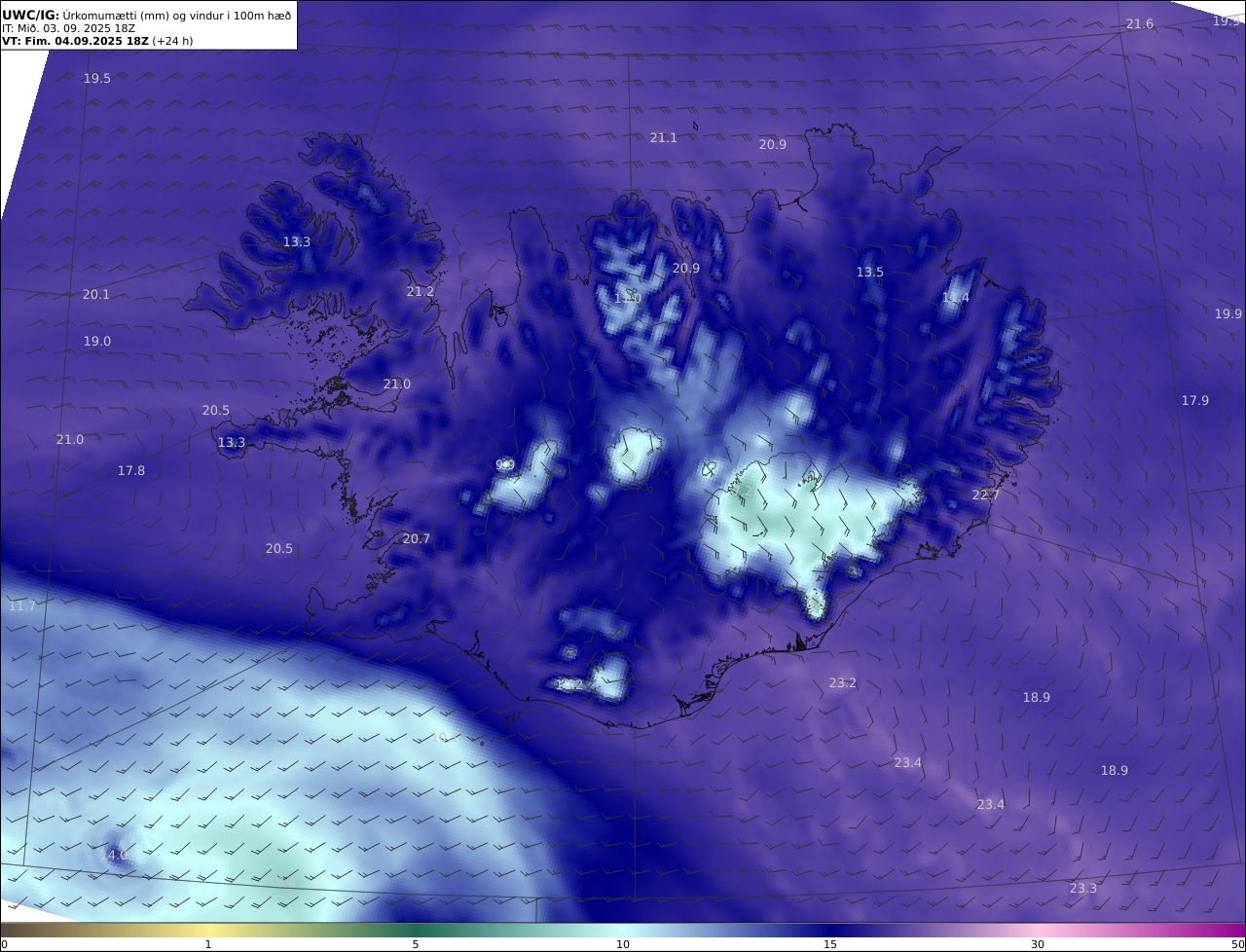
Task: Click the 17.9 value label
Action: [1195, 401]
